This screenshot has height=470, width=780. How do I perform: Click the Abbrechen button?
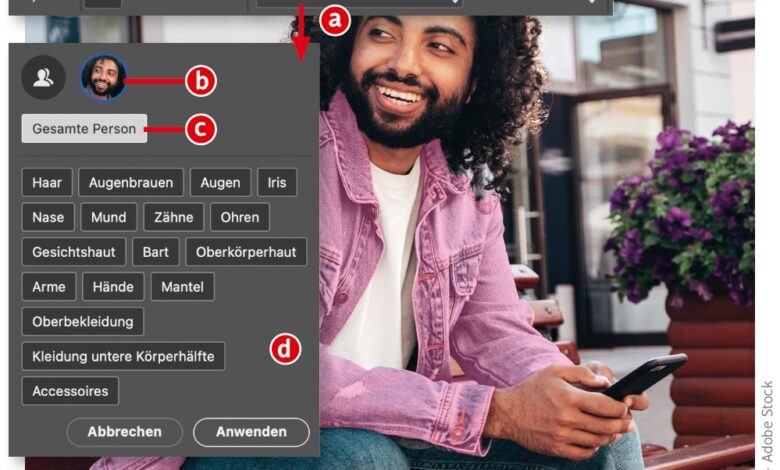(124, 432)
